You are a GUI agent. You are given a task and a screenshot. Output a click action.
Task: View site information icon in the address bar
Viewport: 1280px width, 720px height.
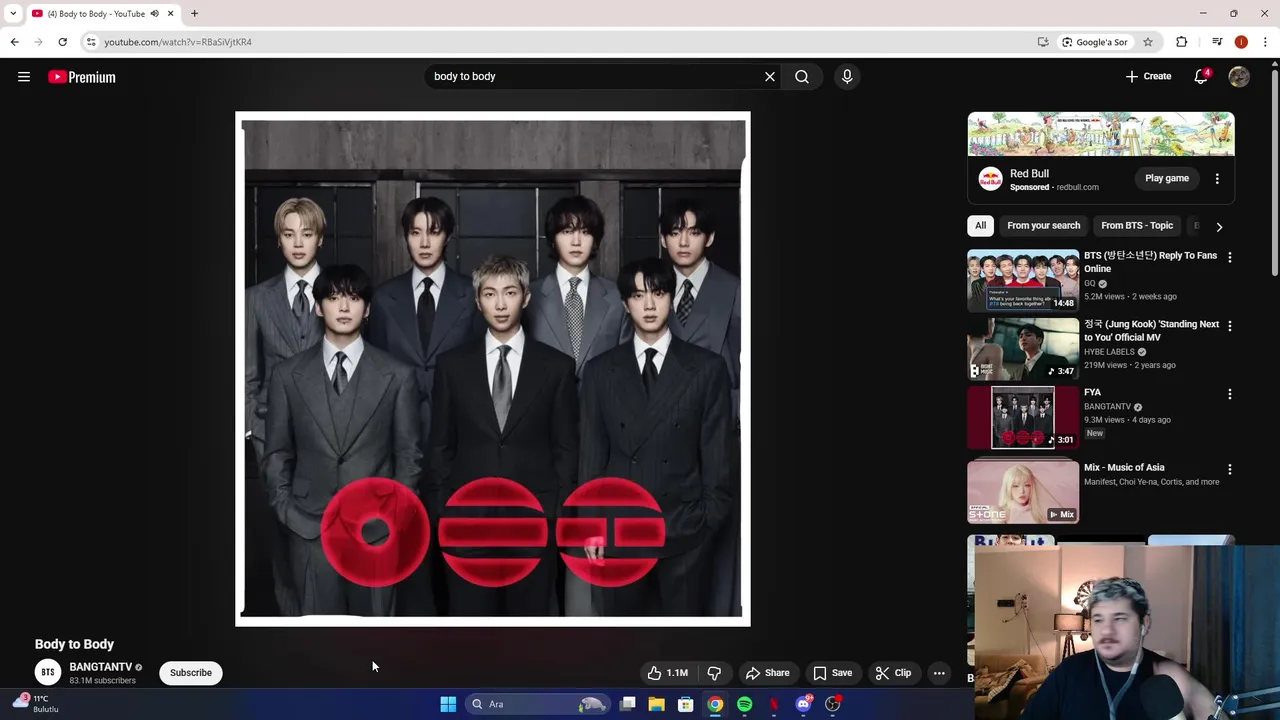pos(91,42)
